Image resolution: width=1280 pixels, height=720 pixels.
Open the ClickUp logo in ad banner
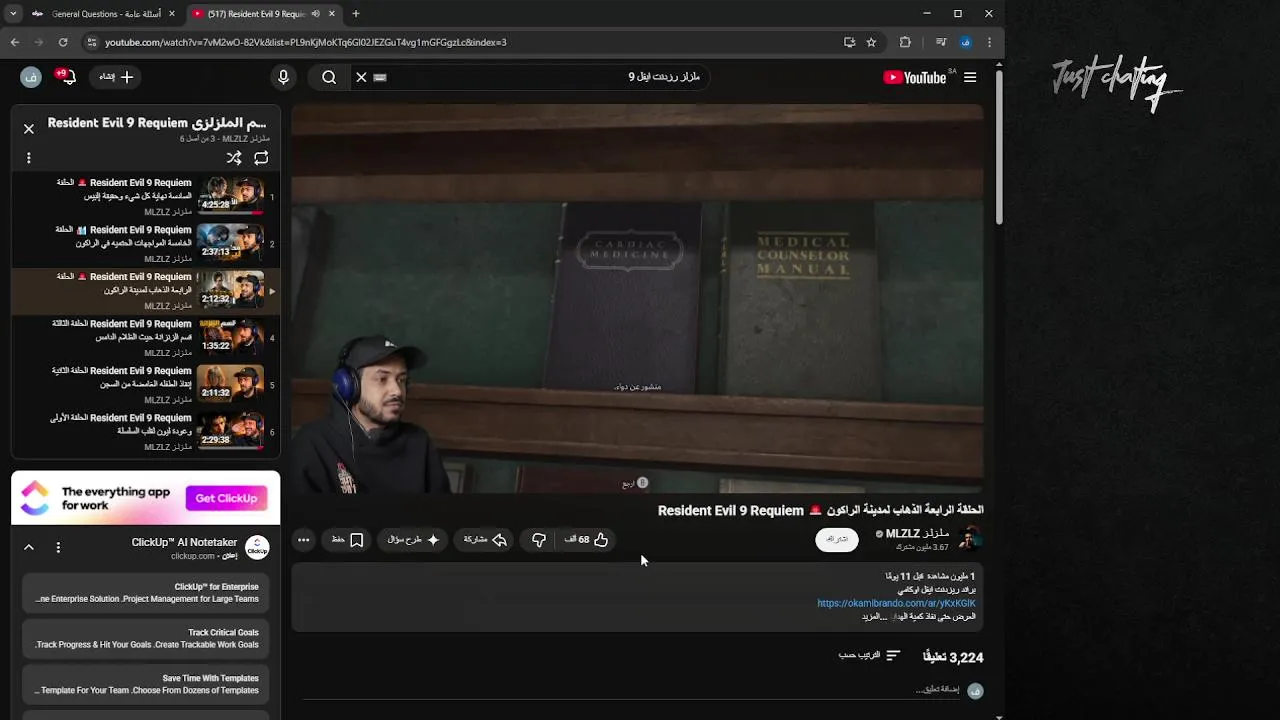34,498
